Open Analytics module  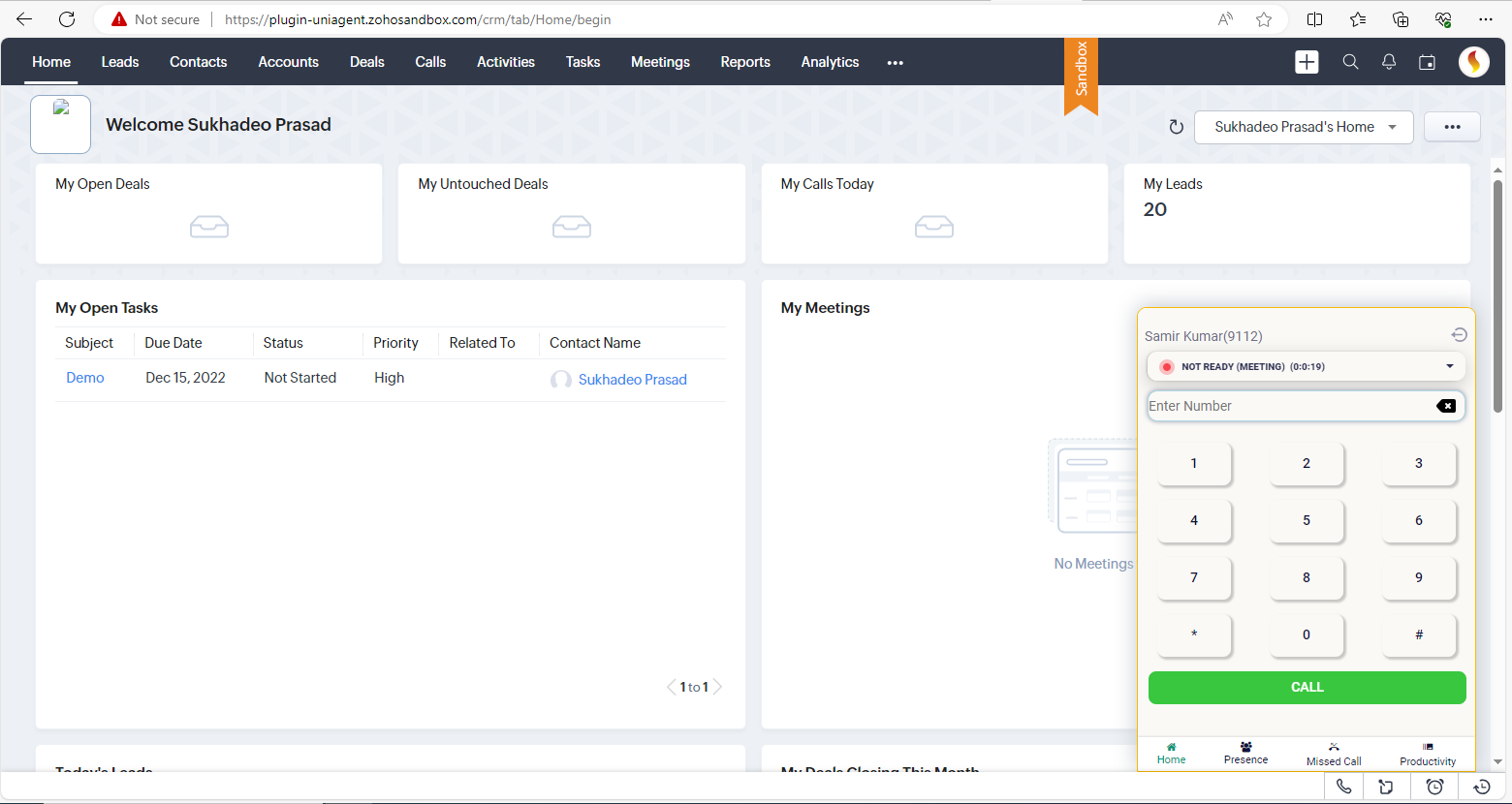pos(830,62)
